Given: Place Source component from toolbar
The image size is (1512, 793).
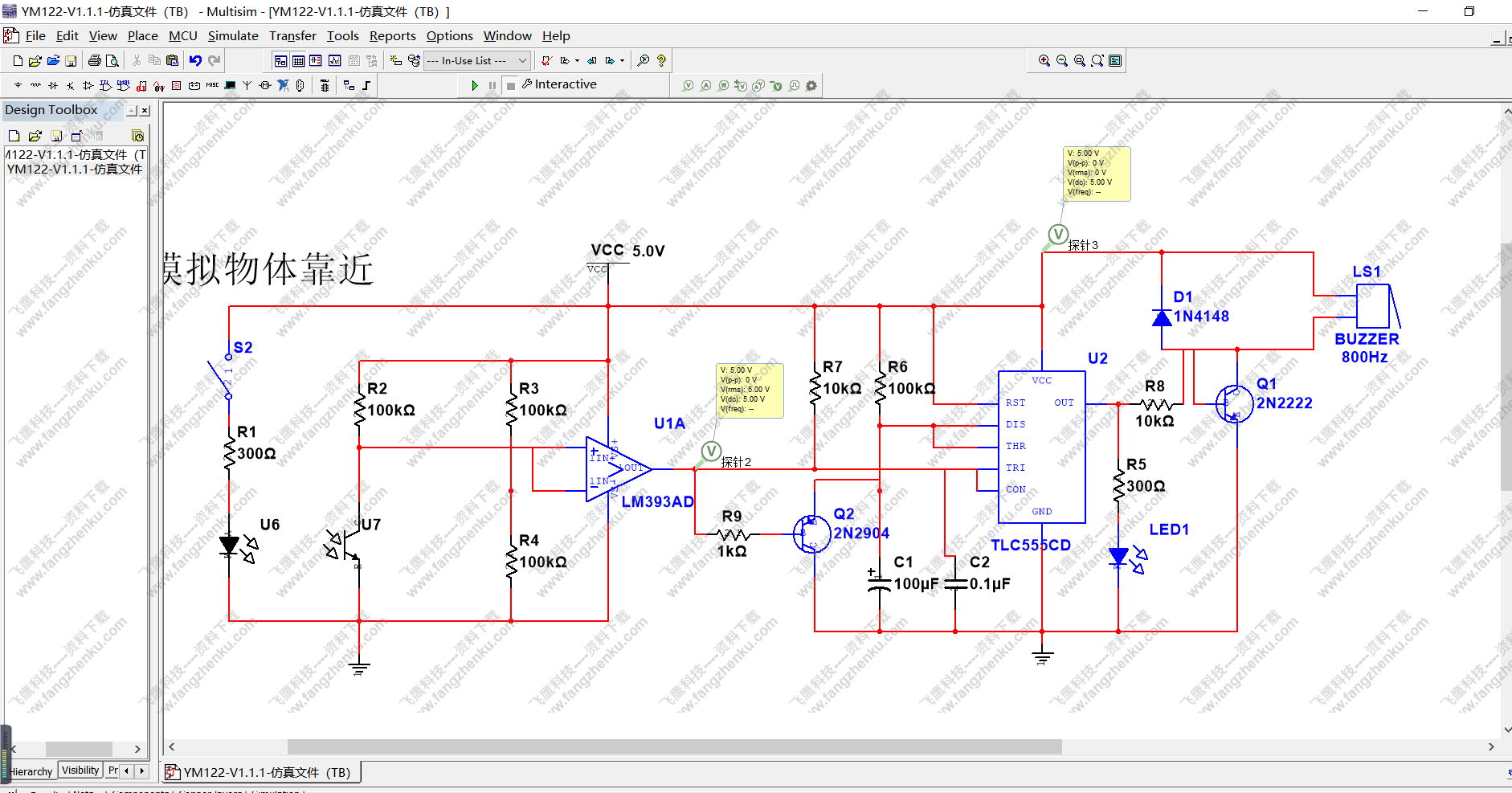Looking at the screenshot, I should [18, 85].
